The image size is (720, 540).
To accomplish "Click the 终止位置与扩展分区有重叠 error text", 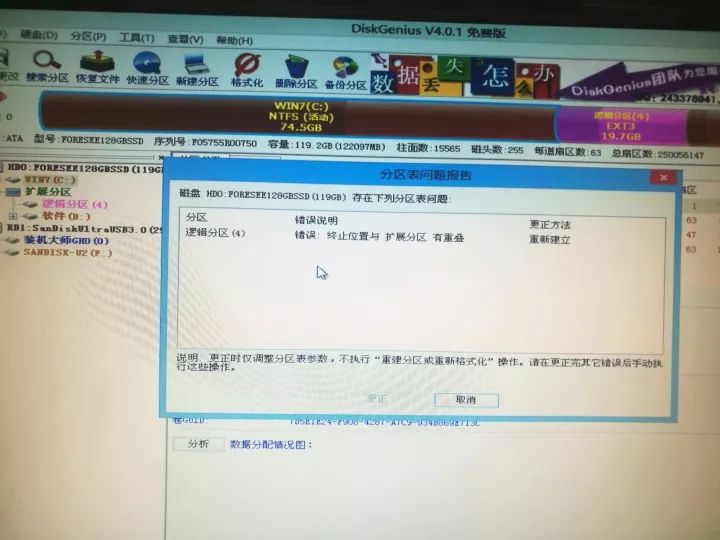I will coord(379,236).
